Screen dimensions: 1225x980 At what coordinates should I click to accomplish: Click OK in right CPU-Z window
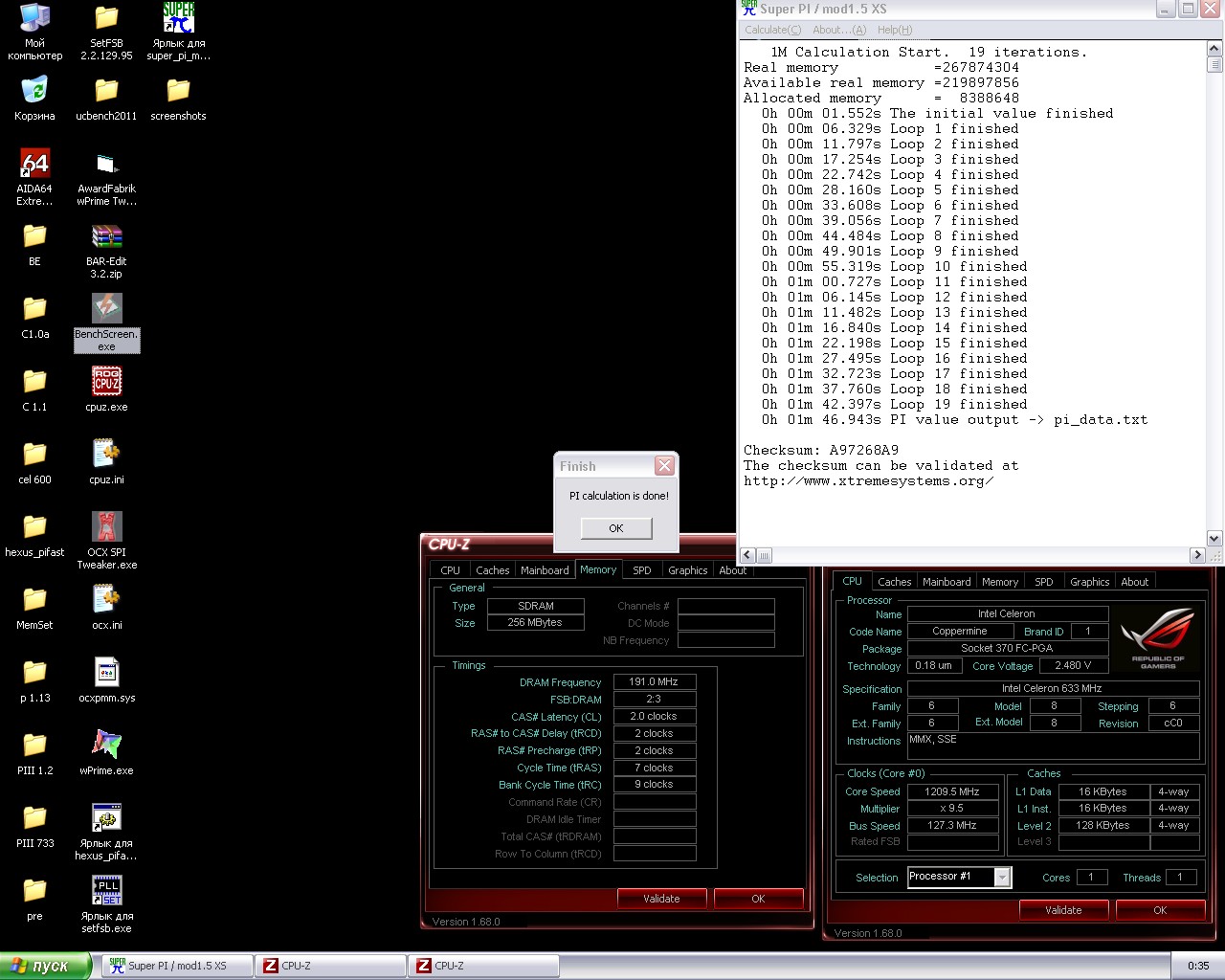[x=1160, y=910]
